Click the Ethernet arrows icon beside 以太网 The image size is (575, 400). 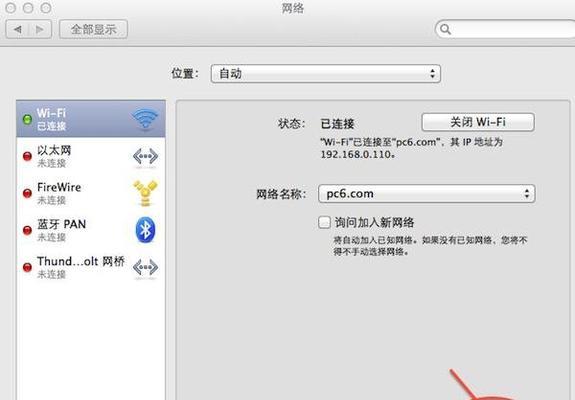[146, 157]
